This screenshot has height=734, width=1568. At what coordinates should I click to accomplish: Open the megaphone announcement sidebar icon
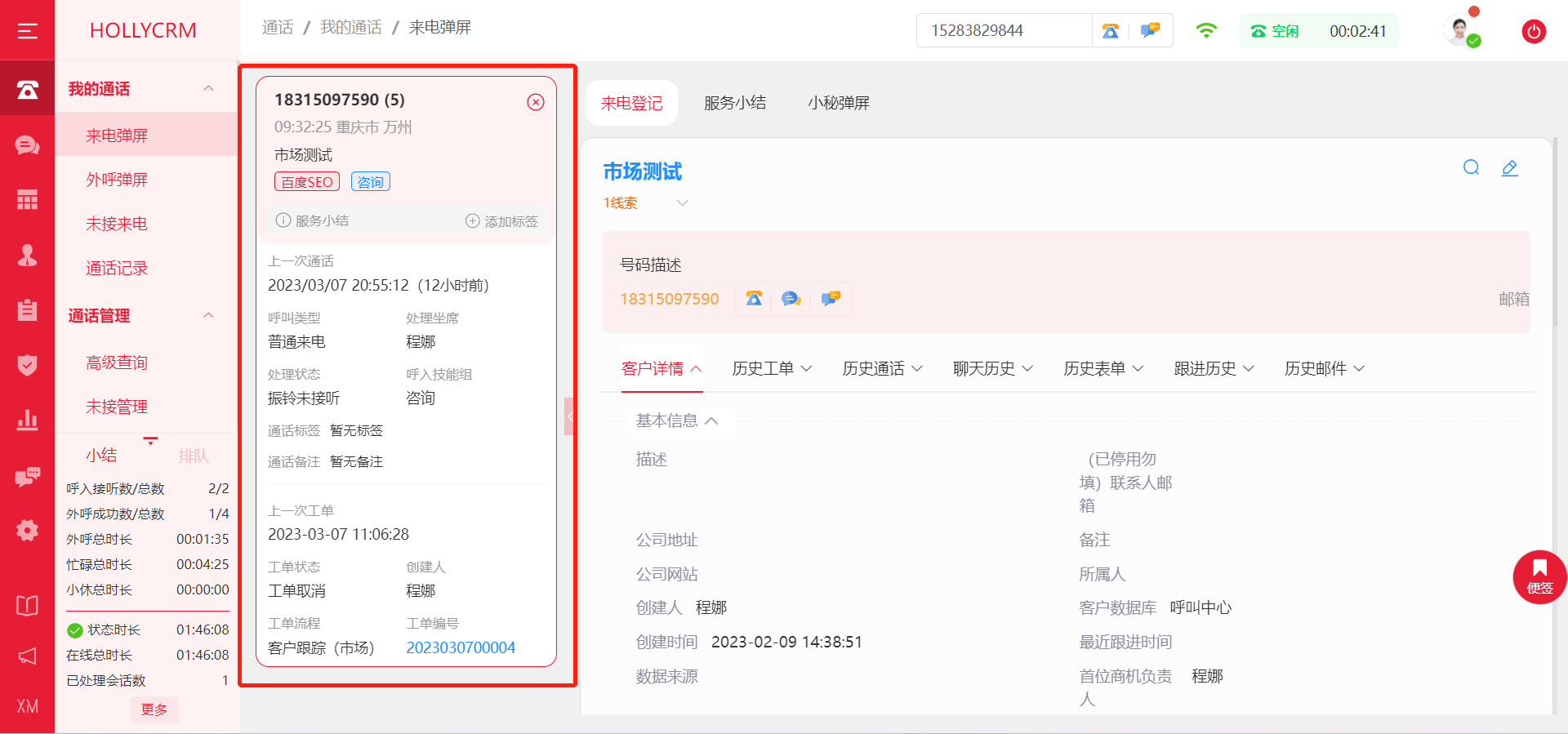pos(27,656)
